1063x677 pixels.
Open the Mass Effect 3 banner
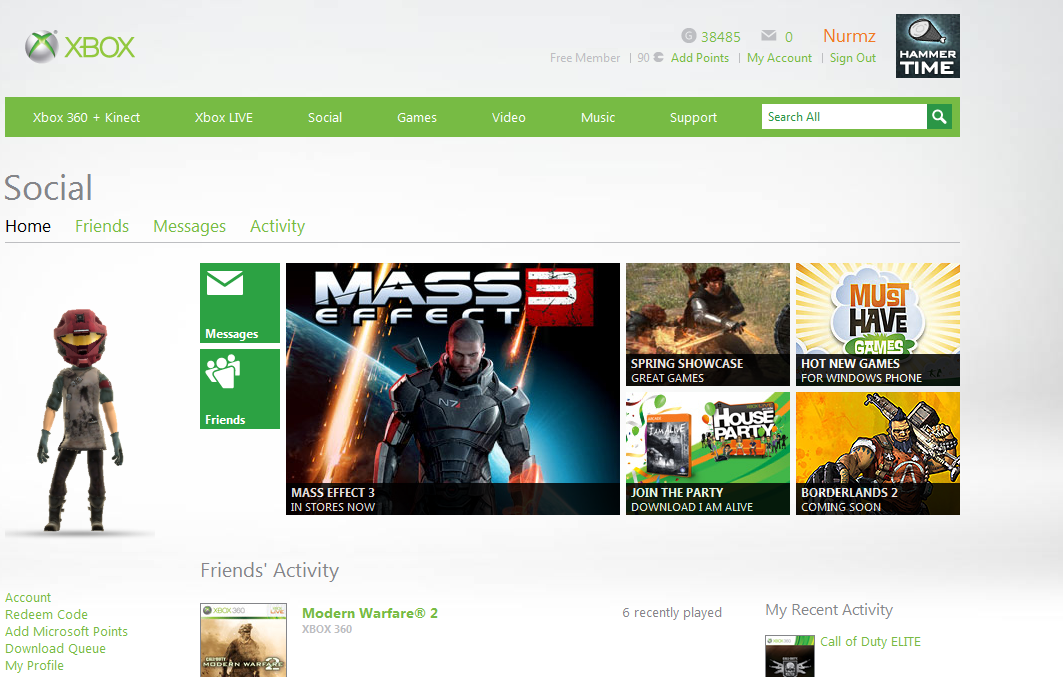[453, 389]
